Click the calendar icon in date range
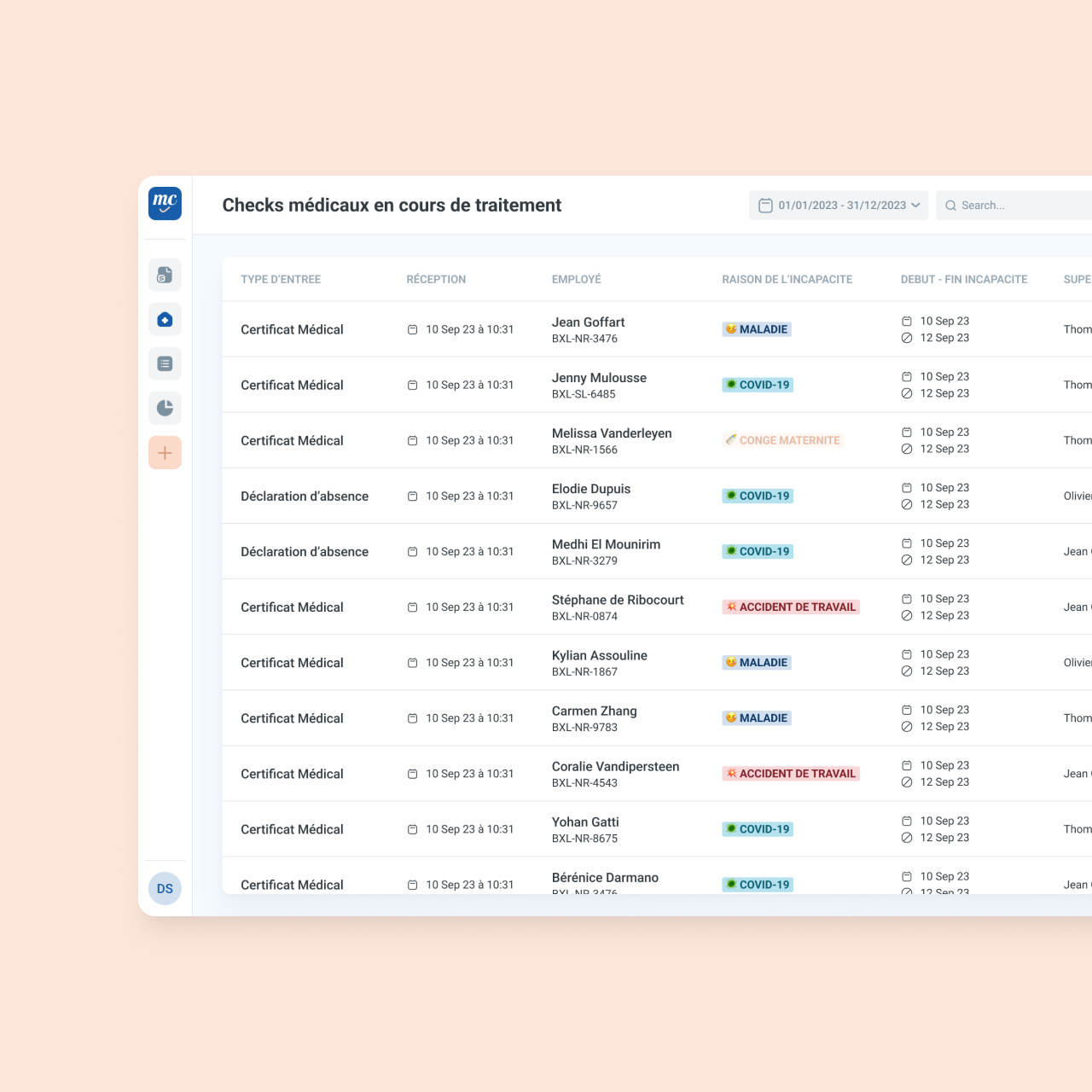Screen dimensions: 1092x1092 coord(765,205)
